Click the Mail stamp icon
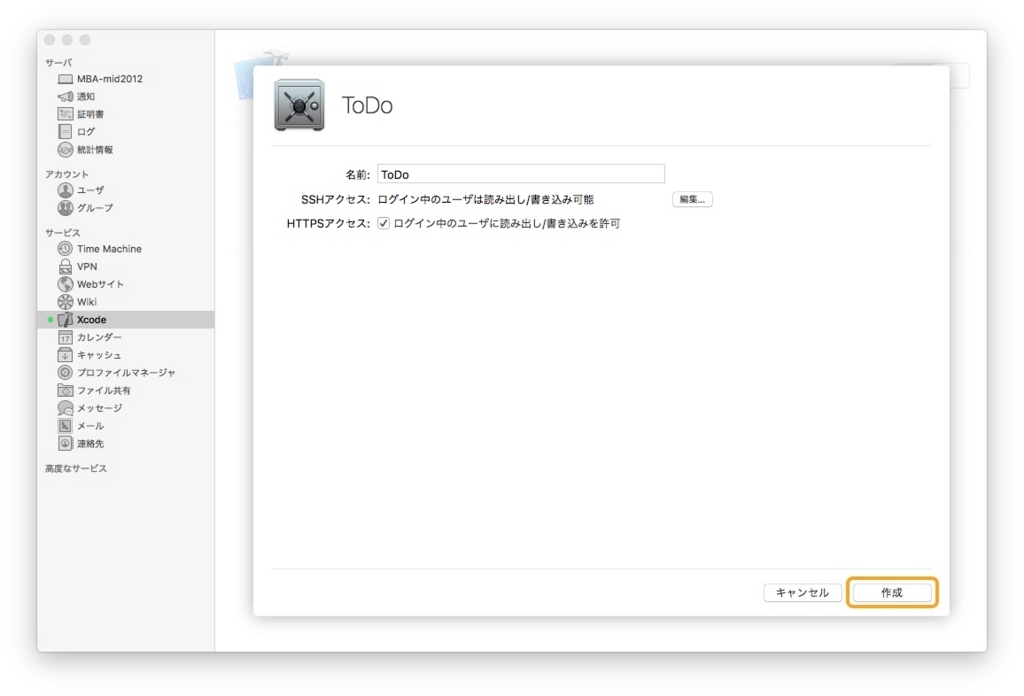 click(65, 426)
